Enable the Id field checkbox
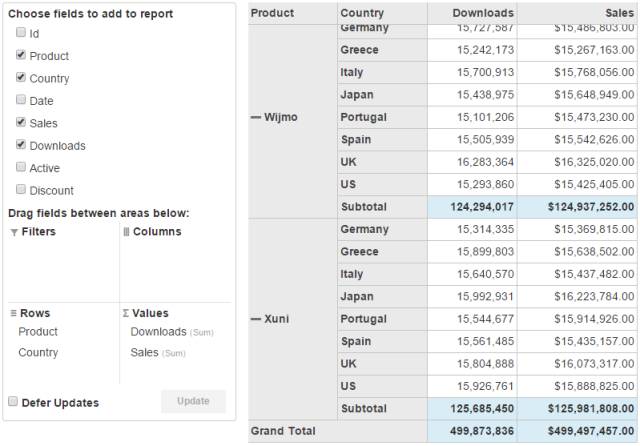The width and height of the screenshot is (640, 446). (21, 33)
